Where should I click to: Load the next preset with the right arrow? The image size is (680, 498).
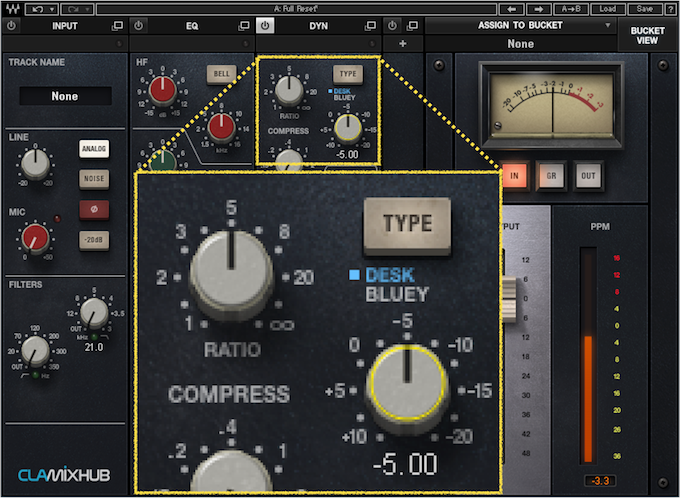coord(539,9)
